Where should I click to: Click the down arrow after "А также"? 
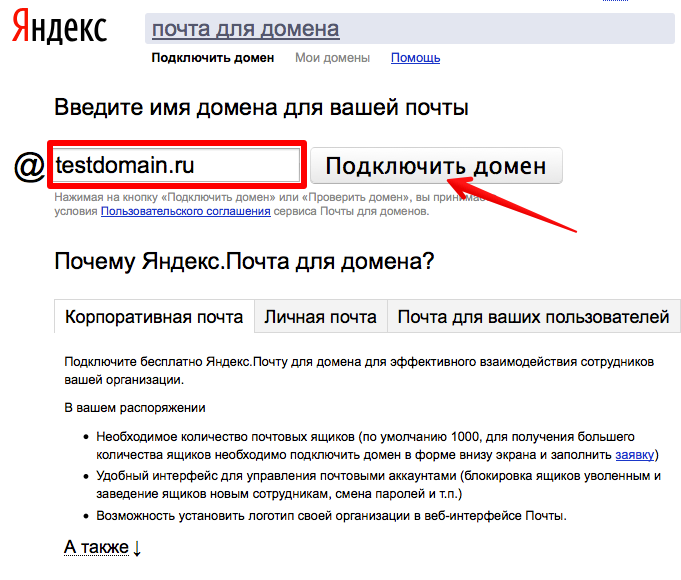point(138,548)
